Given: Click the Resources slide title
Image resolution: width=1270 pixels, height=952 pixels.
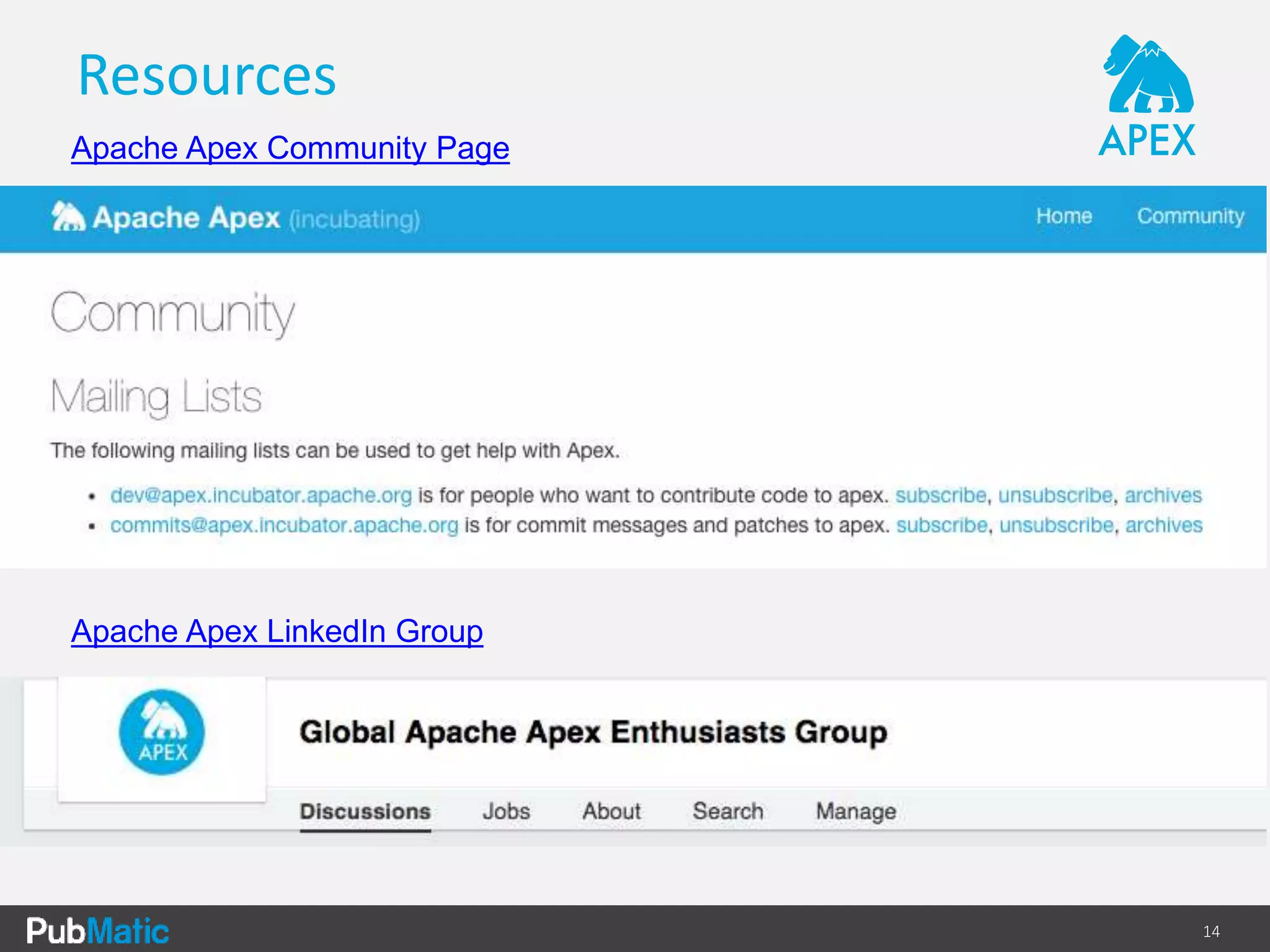Looking at the screenshot, I should [207, 76].
